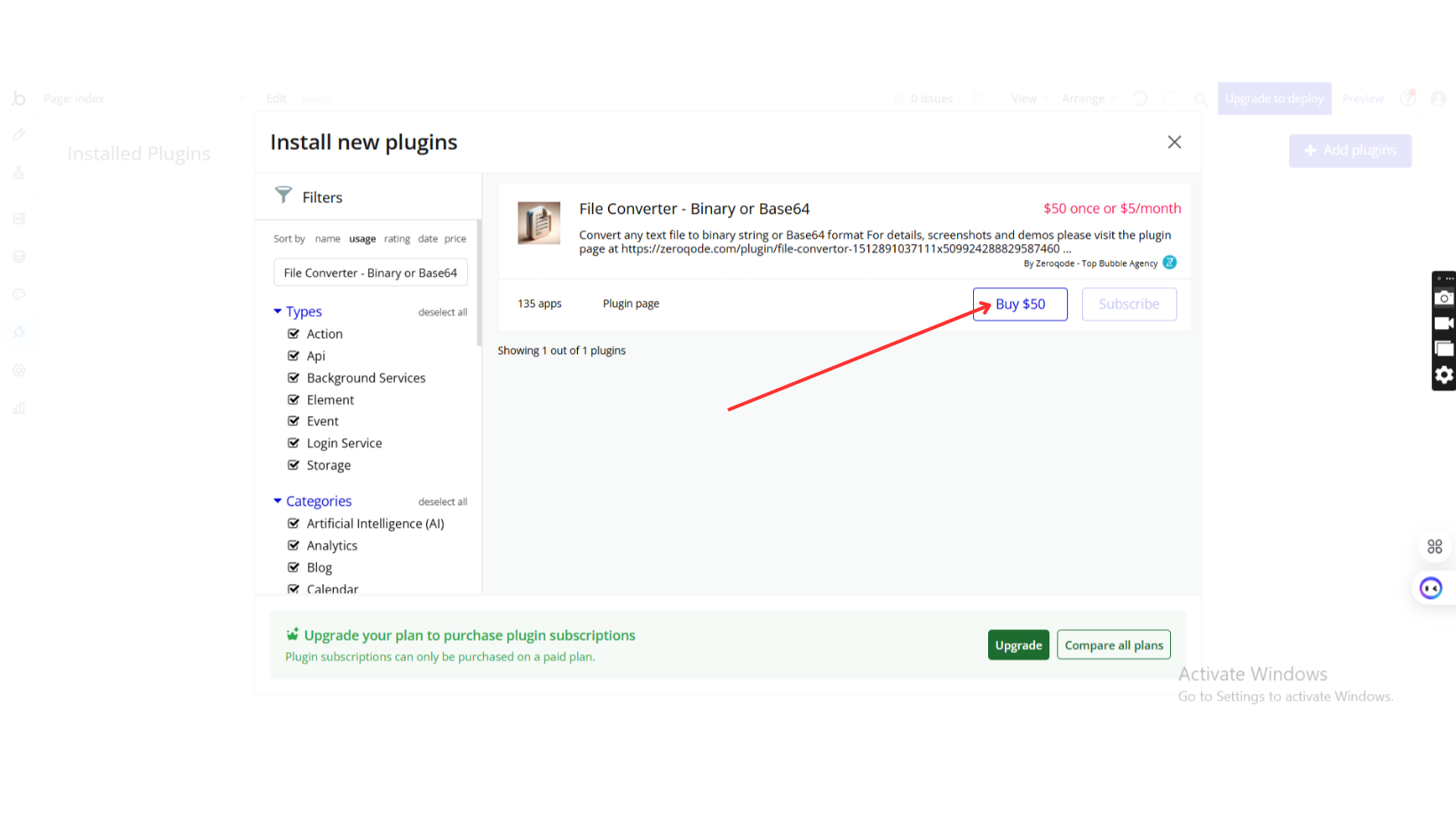
Task: Sort plugins by rating
Action: (397, 239)
